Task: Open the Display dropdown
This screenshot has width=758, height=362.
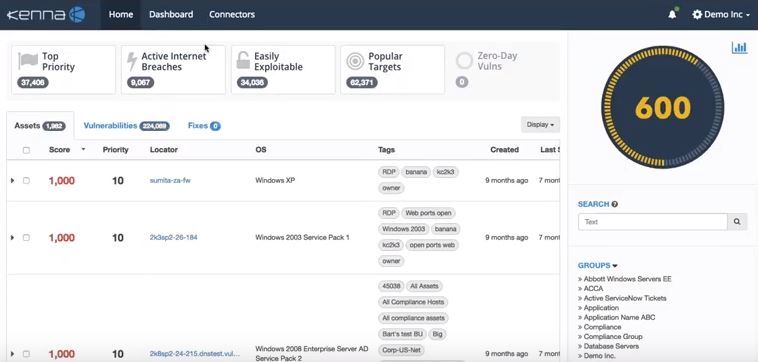Action: click(540, 124)
